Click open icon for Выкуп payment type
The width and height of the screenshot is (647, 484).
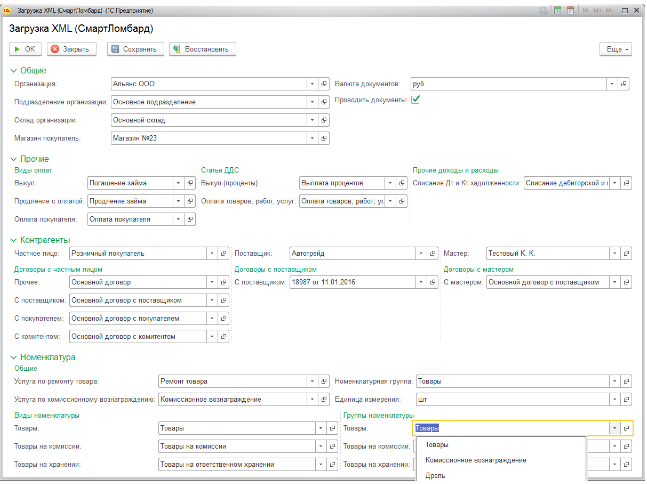tap(190, 183)
